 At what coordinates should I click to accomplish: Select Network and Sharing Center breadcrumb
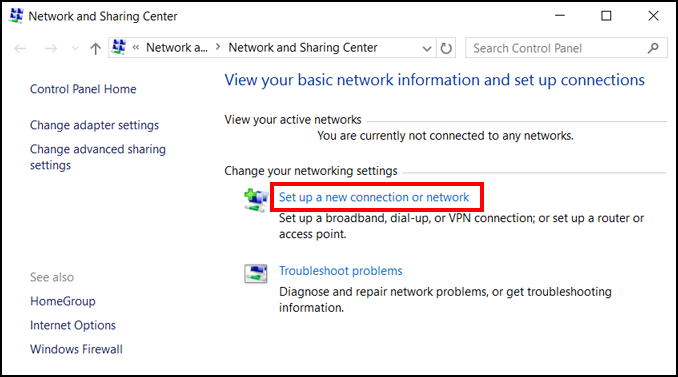click(x=303, y=48)
